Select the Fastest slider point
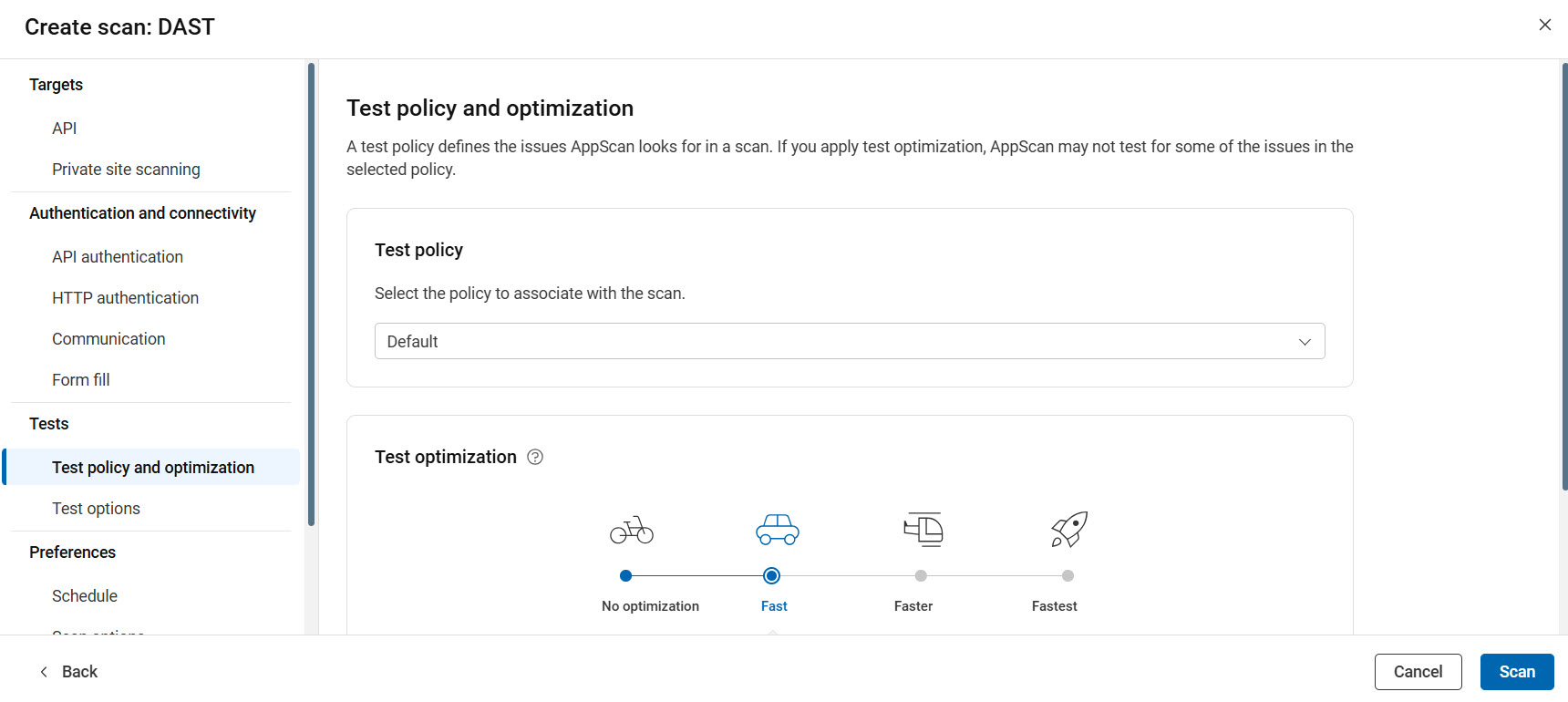The image size is (1568, 702). (x=1068, y=575)
